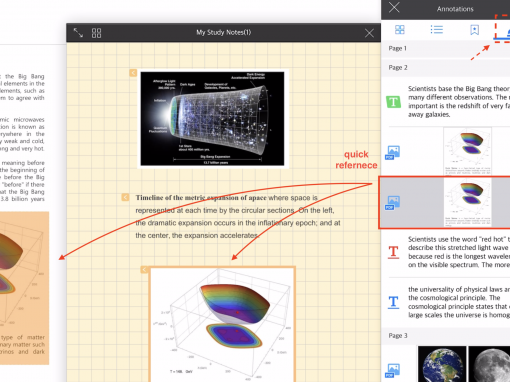
Task: Open the grid view icon in Study Notes header
Action: [96, 33]
